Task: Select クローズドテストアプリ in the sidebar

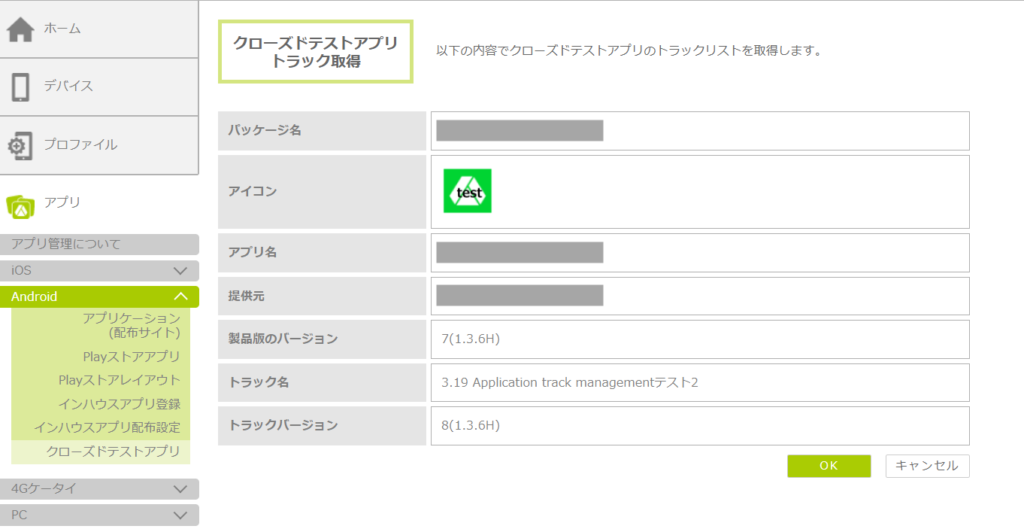Action: click(x=113, y=452)
